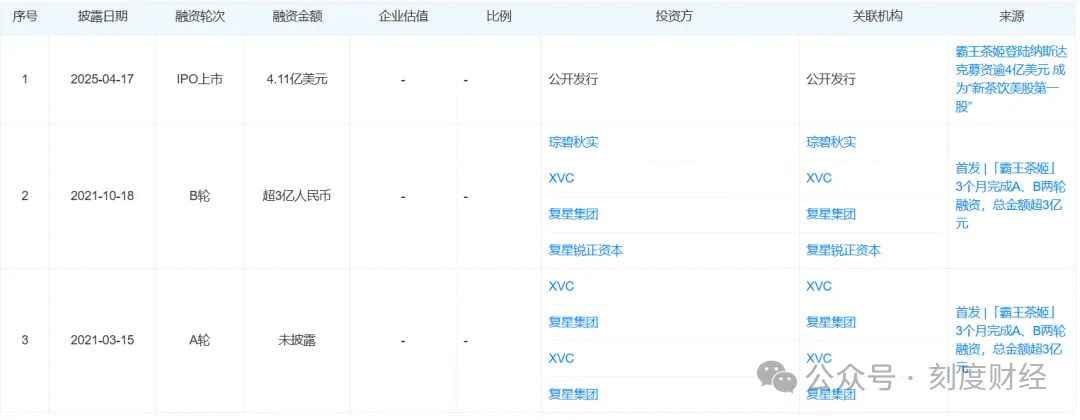Open 复星锐正资本 in the 投资方 column

tap(585, 251)
